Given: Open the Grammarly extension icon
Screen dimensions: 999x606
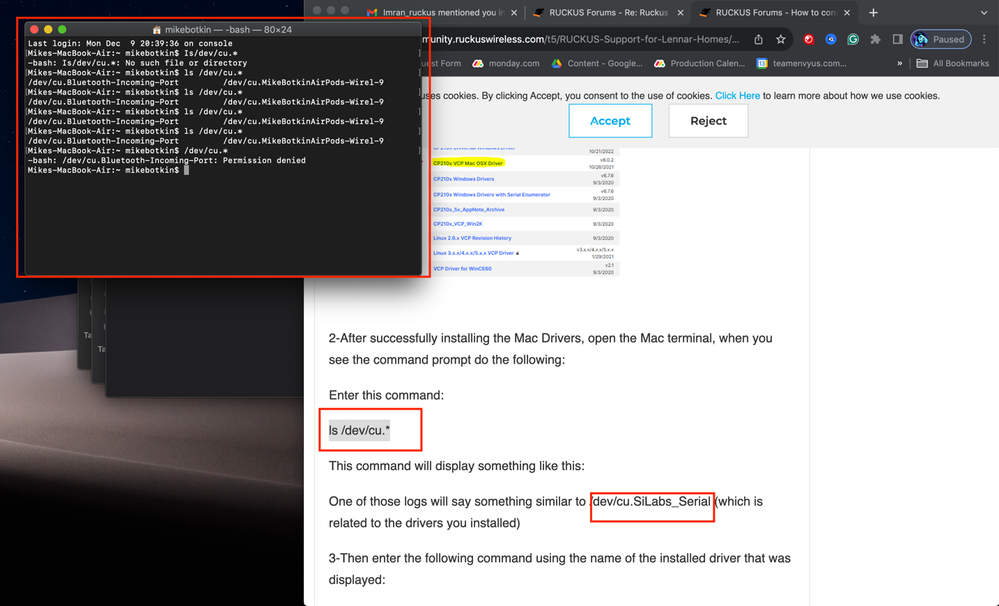Looking at the screenshot, I should 853,40.
